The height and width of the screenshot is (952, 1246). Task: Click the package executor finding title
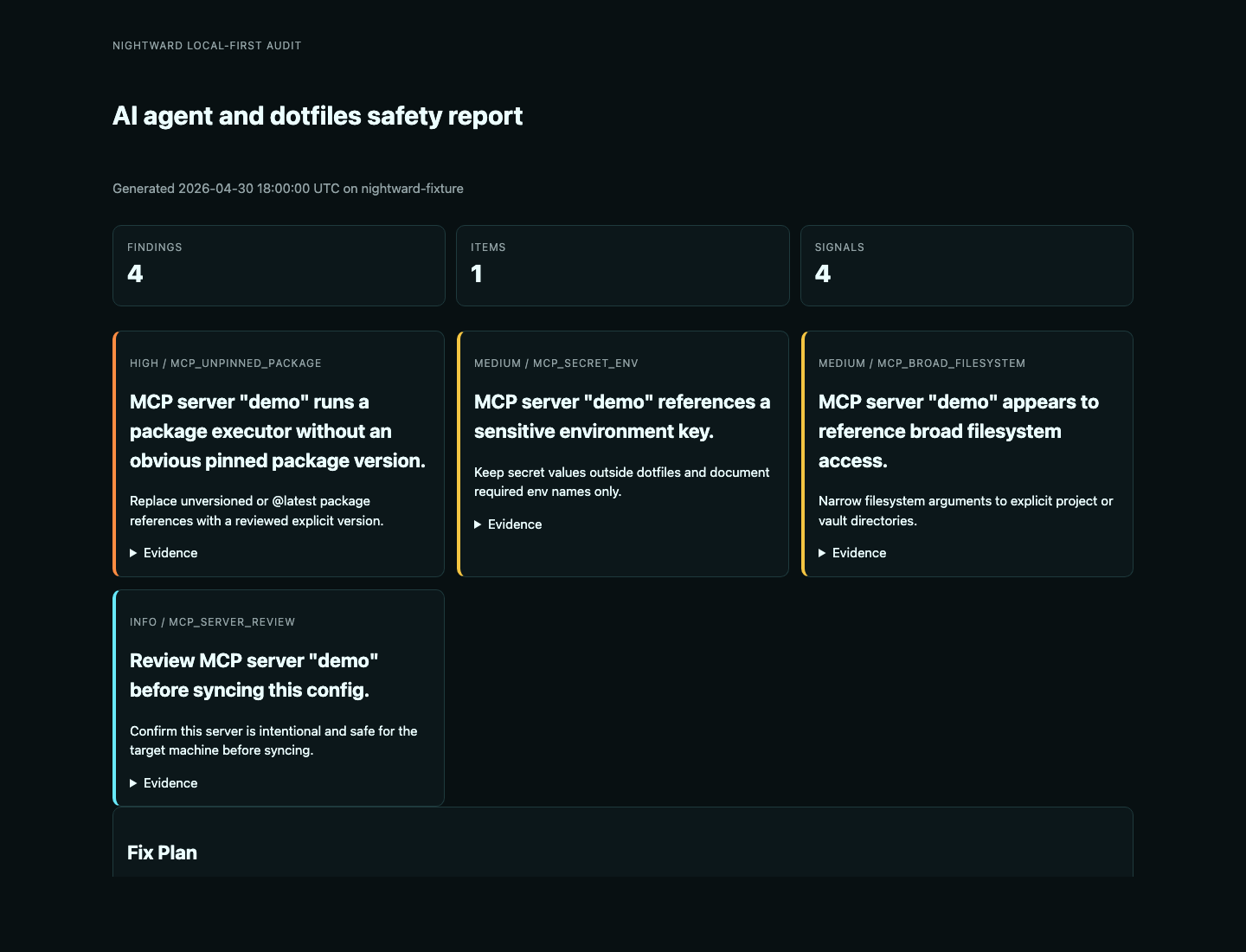click(278, 431)
